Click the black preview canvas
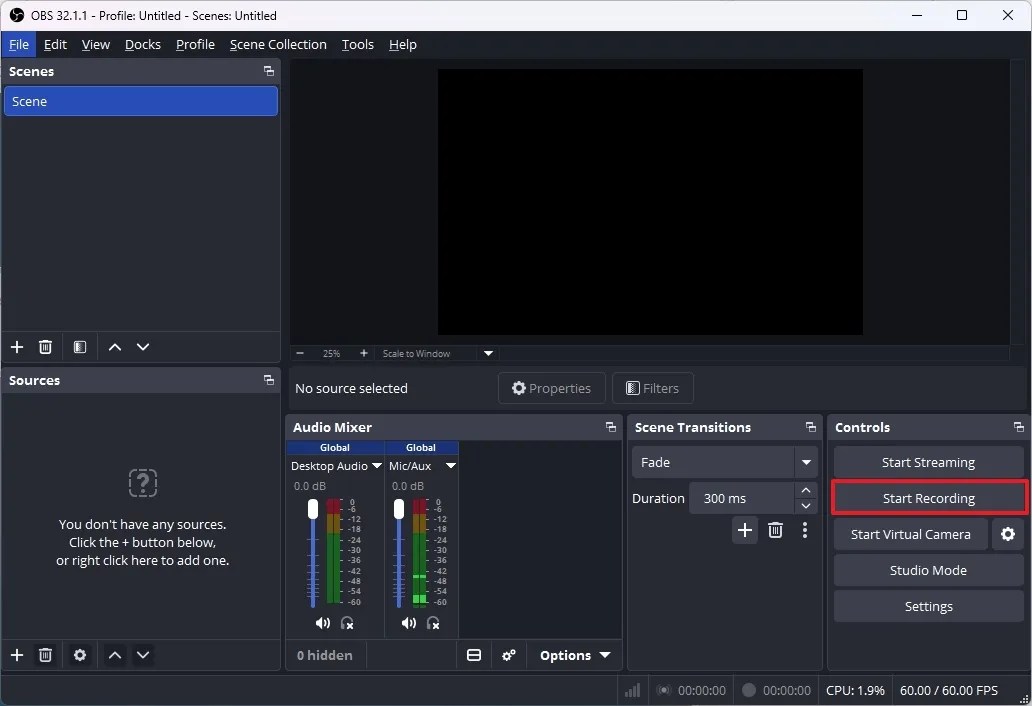Screen dimensions: 1032x706 (x=650, y=202)
